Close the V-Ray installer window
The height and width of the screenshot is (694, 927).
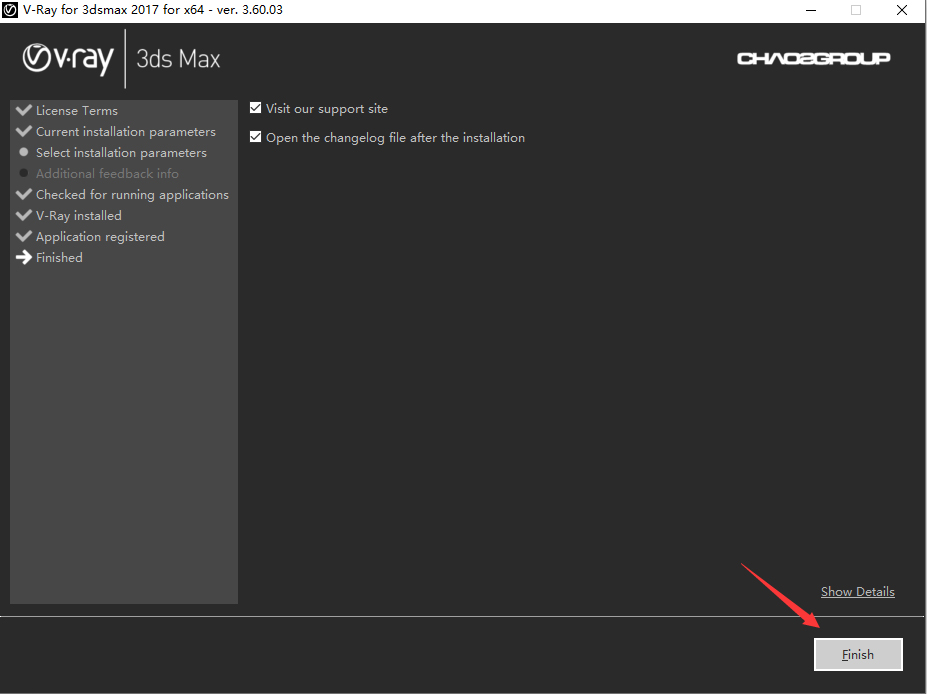tap(902, 10)
